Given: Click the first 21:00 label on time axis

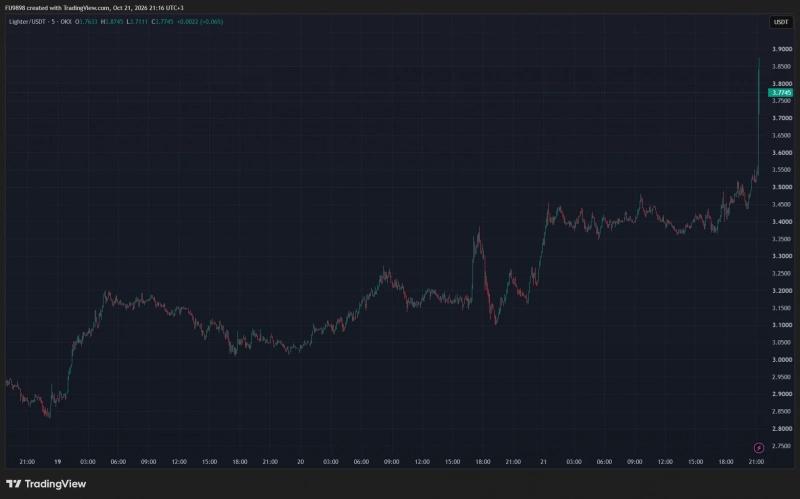Looking at the screenshot, I should 27,462.
